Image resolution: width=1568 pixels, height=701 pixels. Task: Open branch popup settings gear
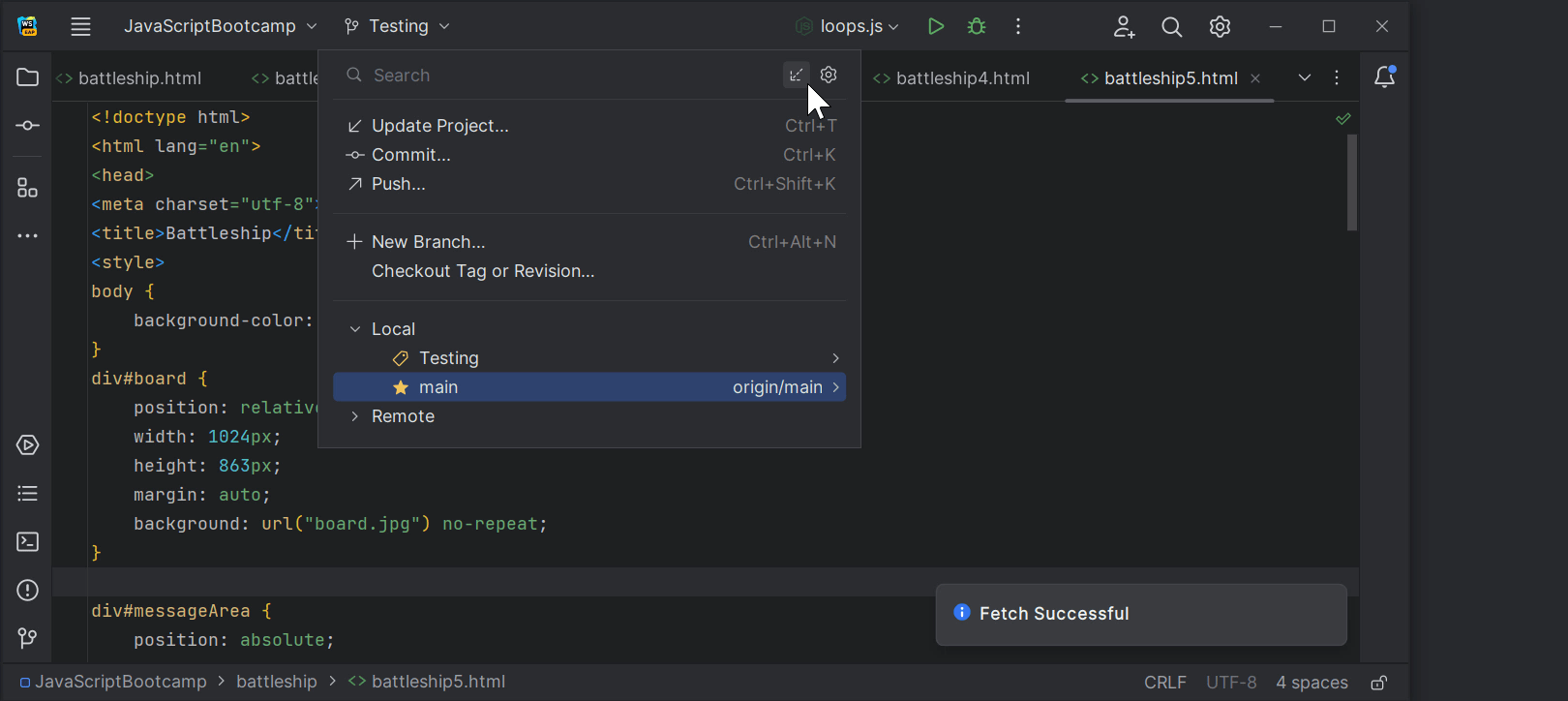[829, 75]
